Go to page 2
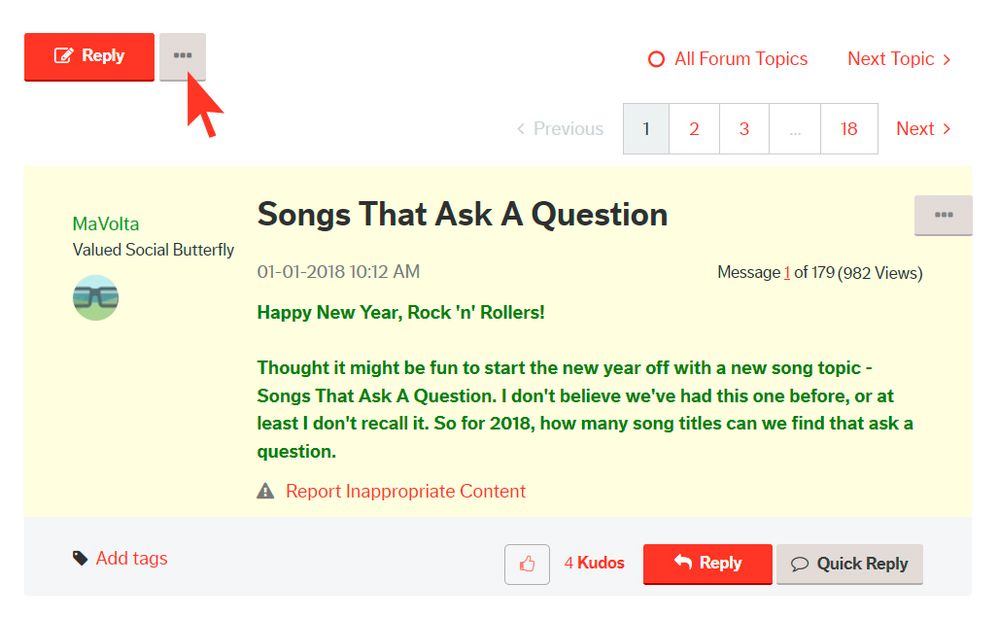Image resolution: width=999 pixels, height=617 pixels. pyautogui.click(x=694, y=129)
